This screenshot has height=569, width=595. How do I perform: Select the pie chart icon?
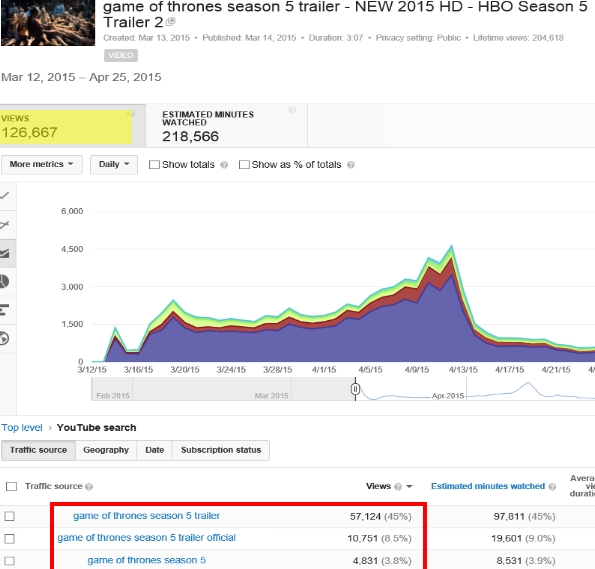[4, 282]
